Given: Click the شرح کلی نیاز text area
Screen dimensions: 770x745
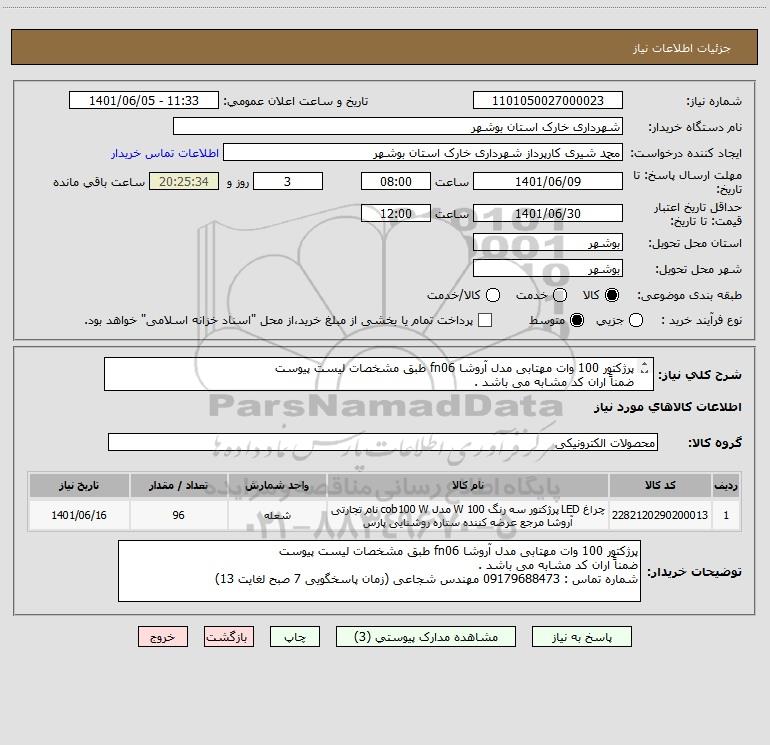Looking at the screenshot, I should point(379,374).
